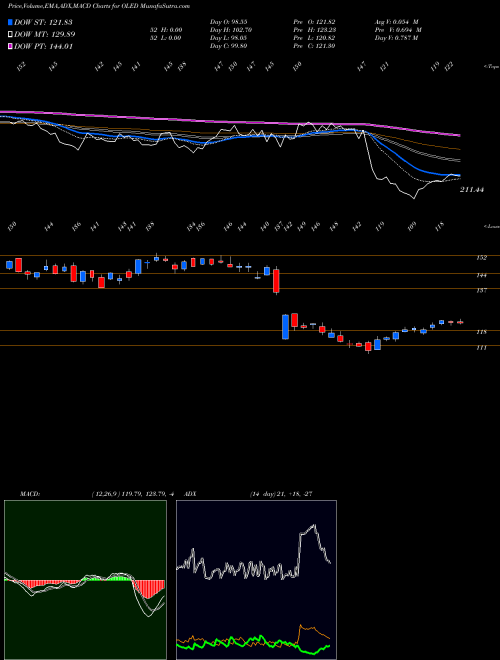Click the 52 L: 0.00 value
500x660 pixels.
coord(165,38)
